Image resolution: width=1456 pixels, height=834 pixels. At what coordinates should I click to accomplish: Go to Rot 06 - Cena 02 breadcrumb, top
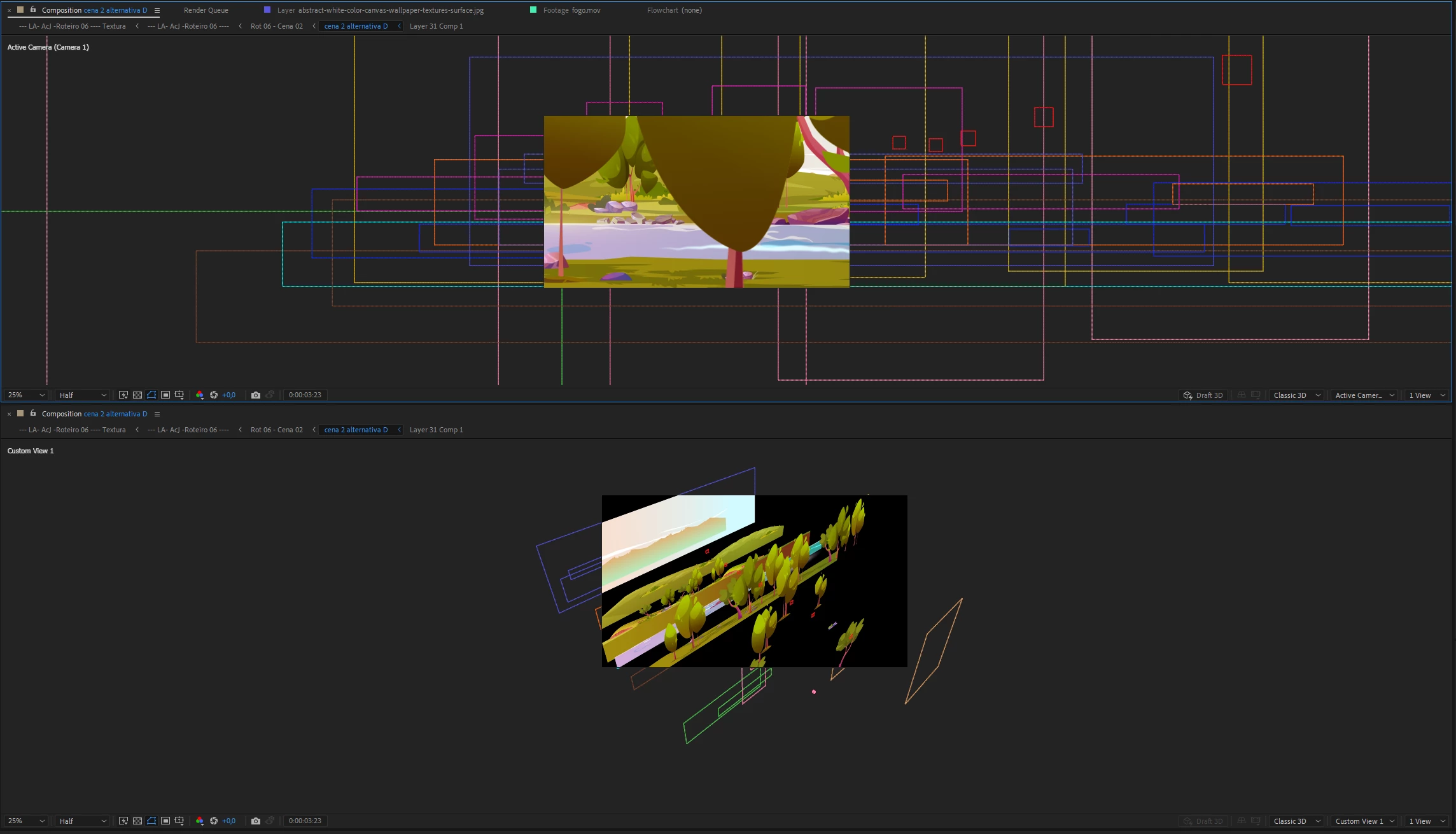[x=276, y=26]
